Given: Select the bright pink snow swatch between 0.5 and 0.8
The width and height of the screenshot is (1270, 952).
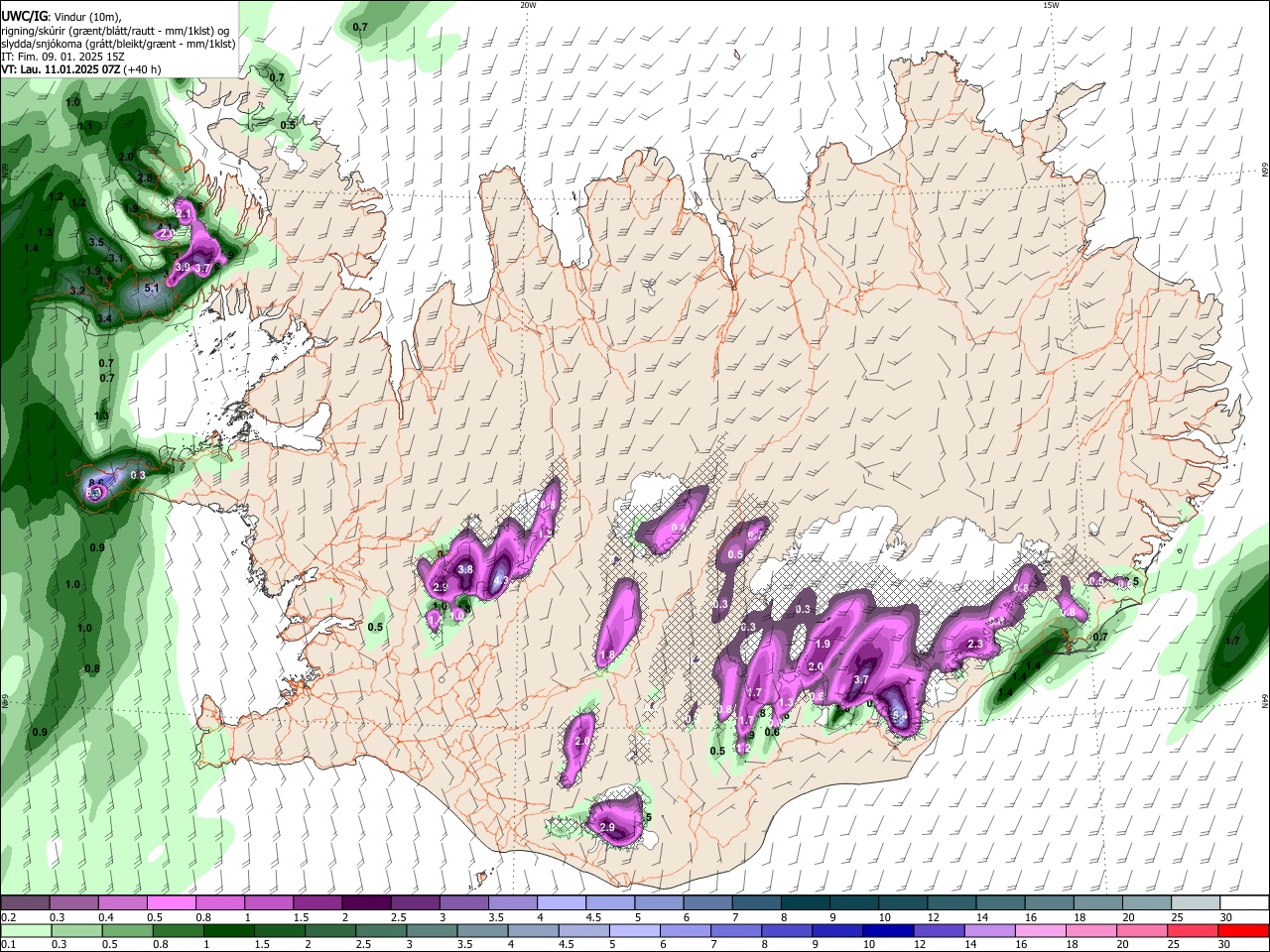Looking at the screenshot, I should point(171,903).
